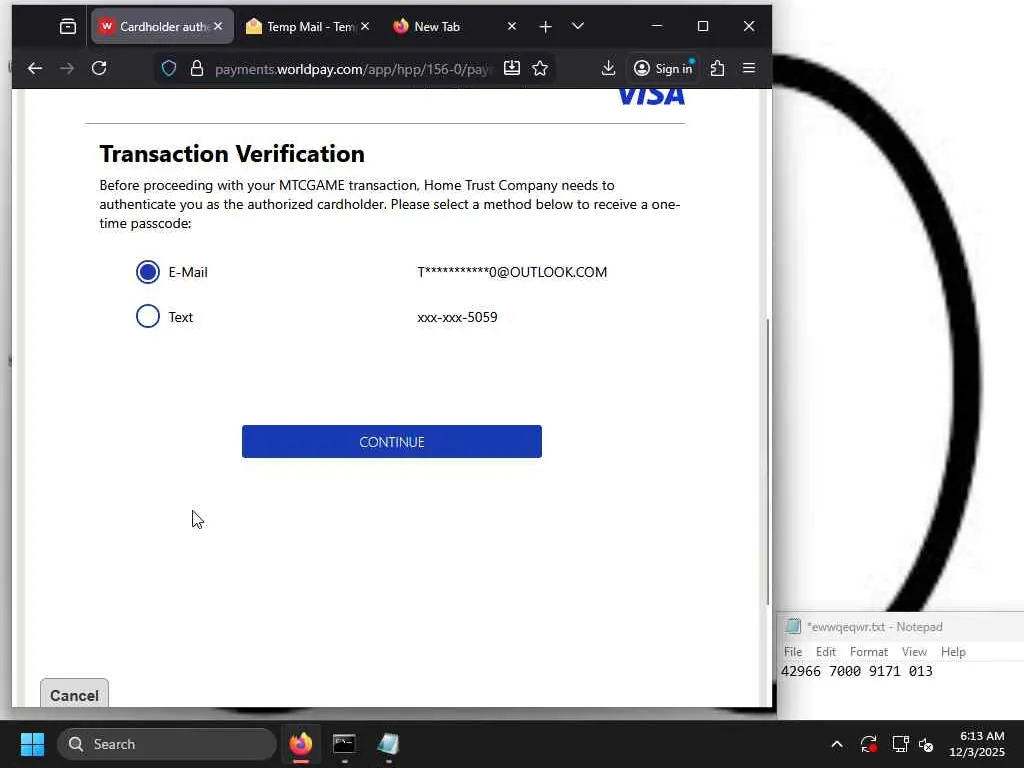Click the Notepad taskbar icon
The height and width of the screenshot is (768, 1024).
[388, 744]
